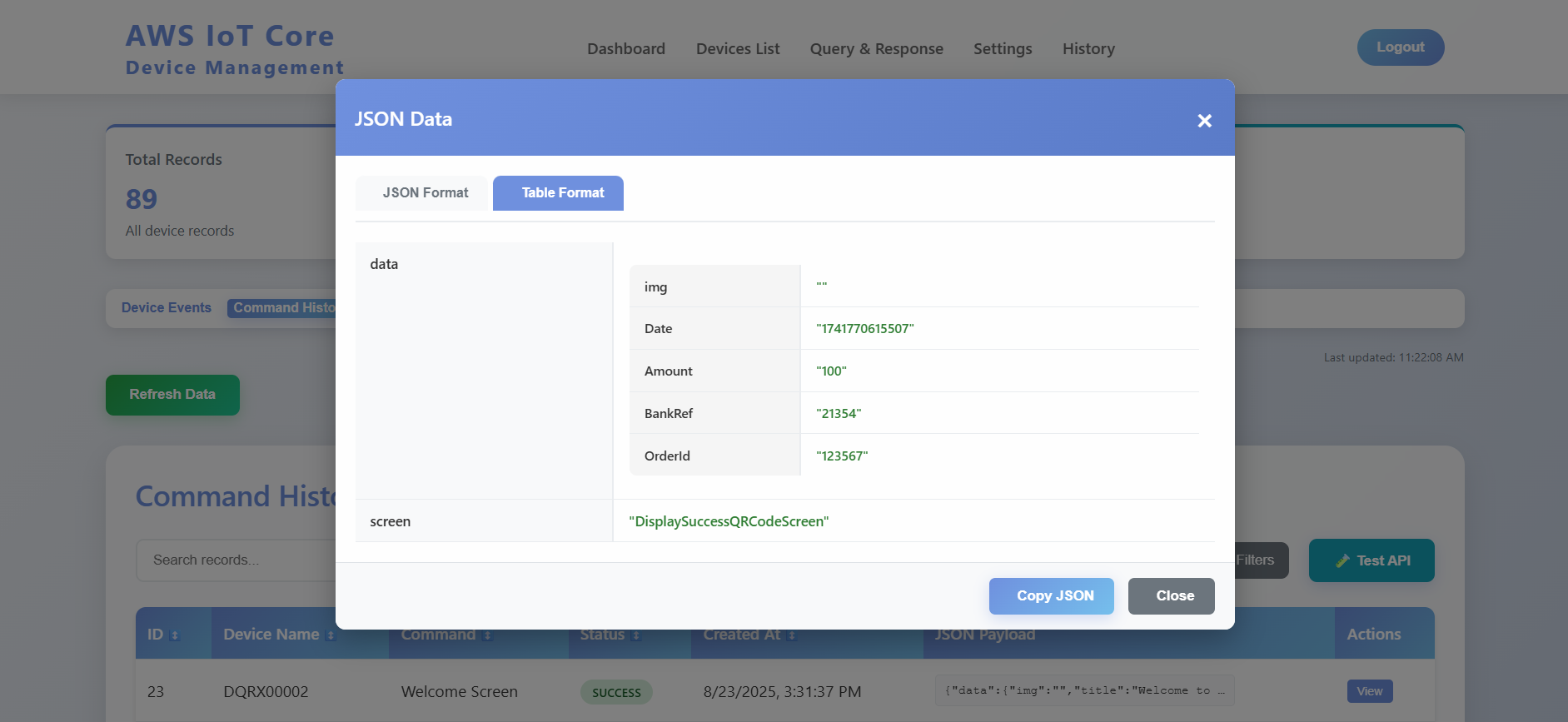Click the Status column sort icon
The image size is (1568, 722).
coord(636,635)
